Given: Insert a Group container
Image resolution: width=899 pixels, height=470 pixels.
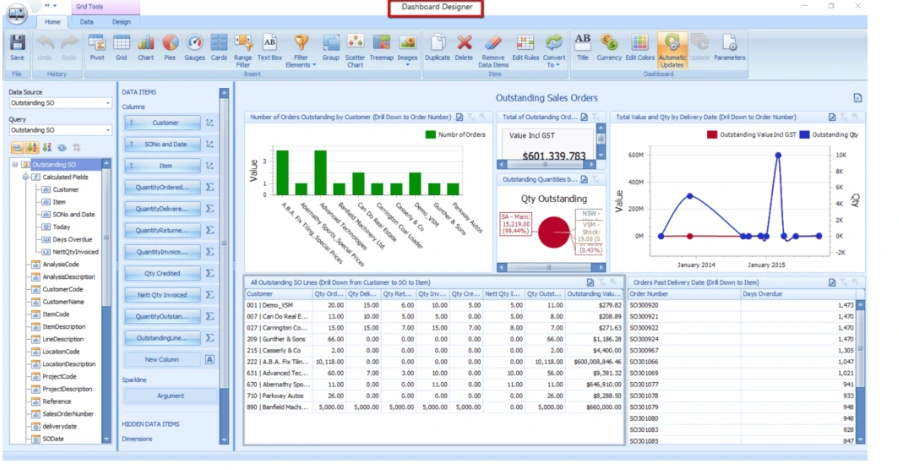Looking at the screenshot, I should [331, 47].
